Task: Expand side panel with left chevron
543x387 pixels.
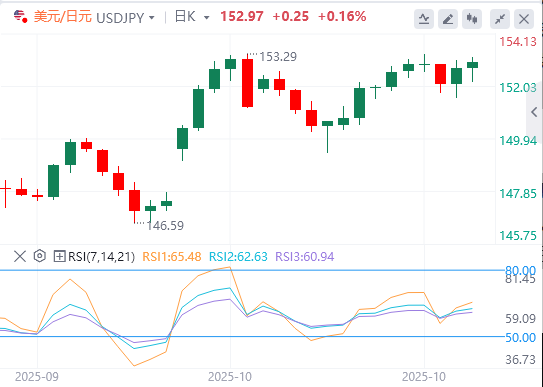Action: tap(534, 112)
